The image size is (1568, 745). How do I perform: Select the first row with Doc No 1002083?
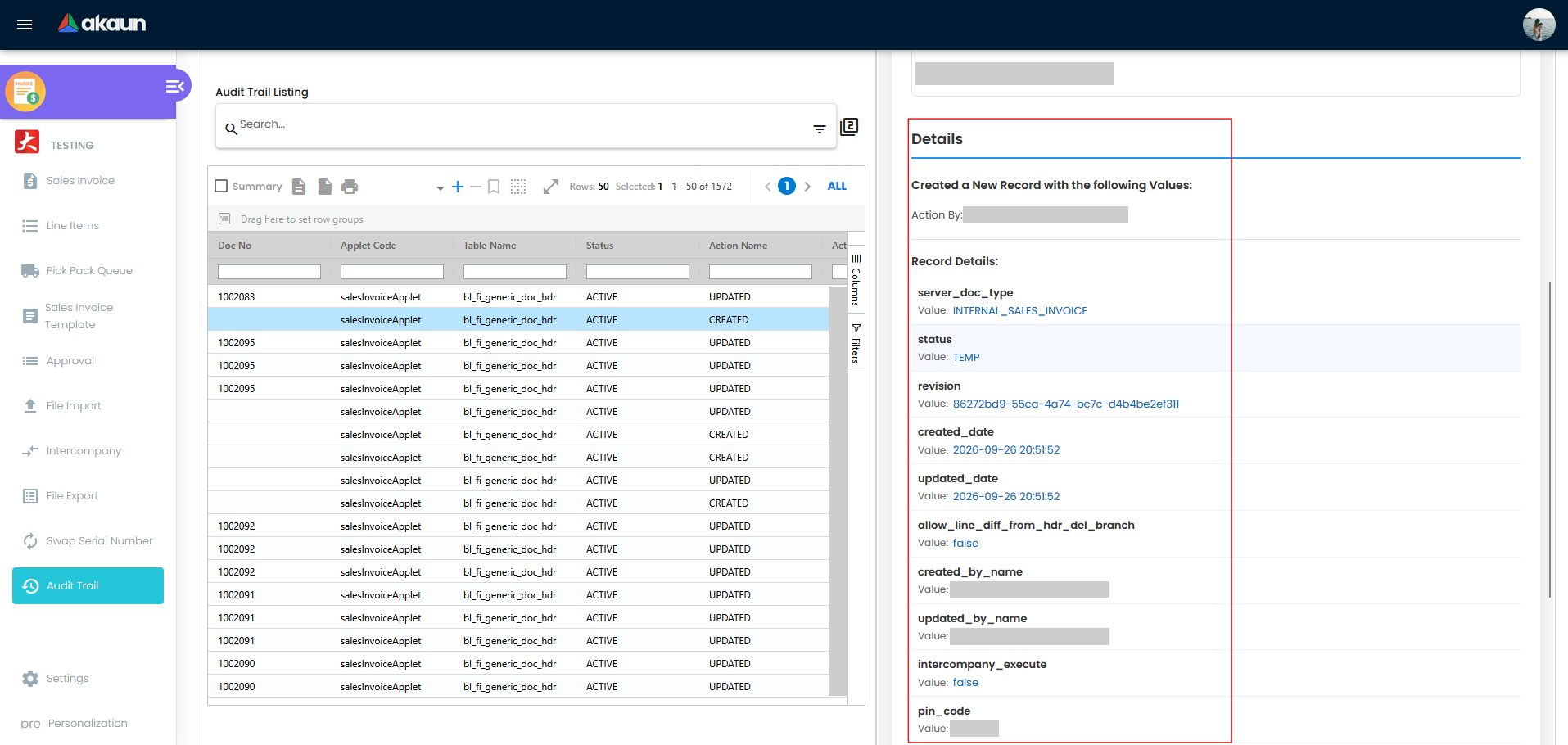pyautogui.click(x=517, y=296)
